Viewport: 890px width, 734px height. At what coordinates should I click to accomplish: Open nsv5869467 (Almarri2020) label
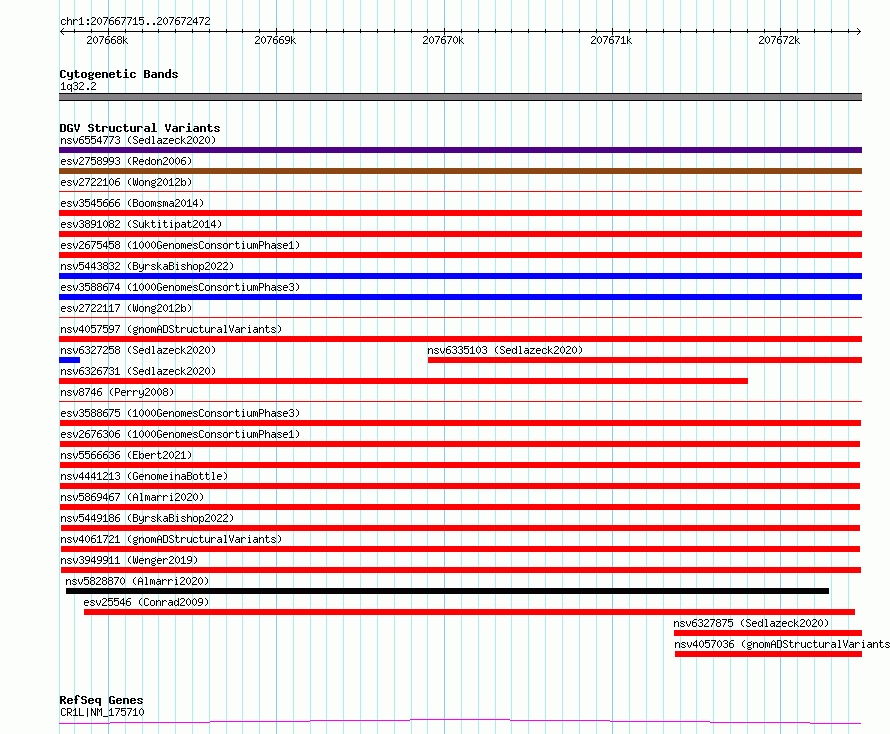point(132,497)
